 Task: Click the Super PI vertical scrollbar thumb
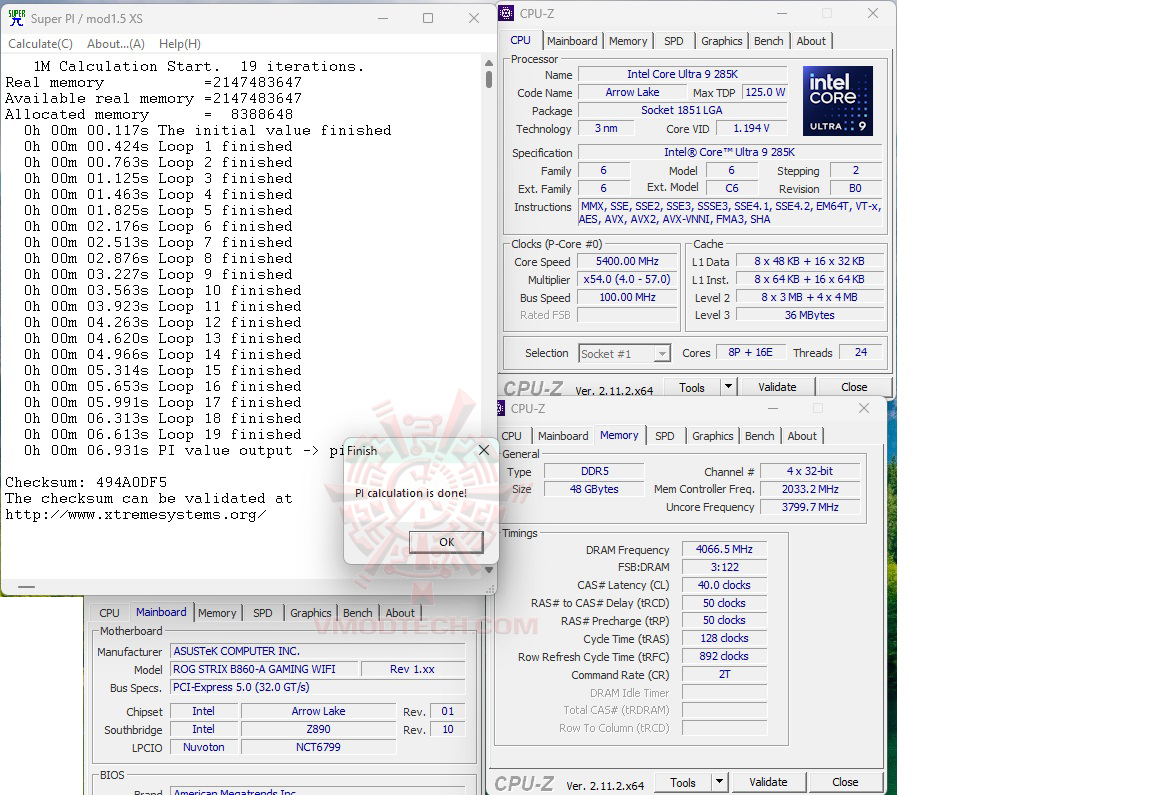click(489, 79)
